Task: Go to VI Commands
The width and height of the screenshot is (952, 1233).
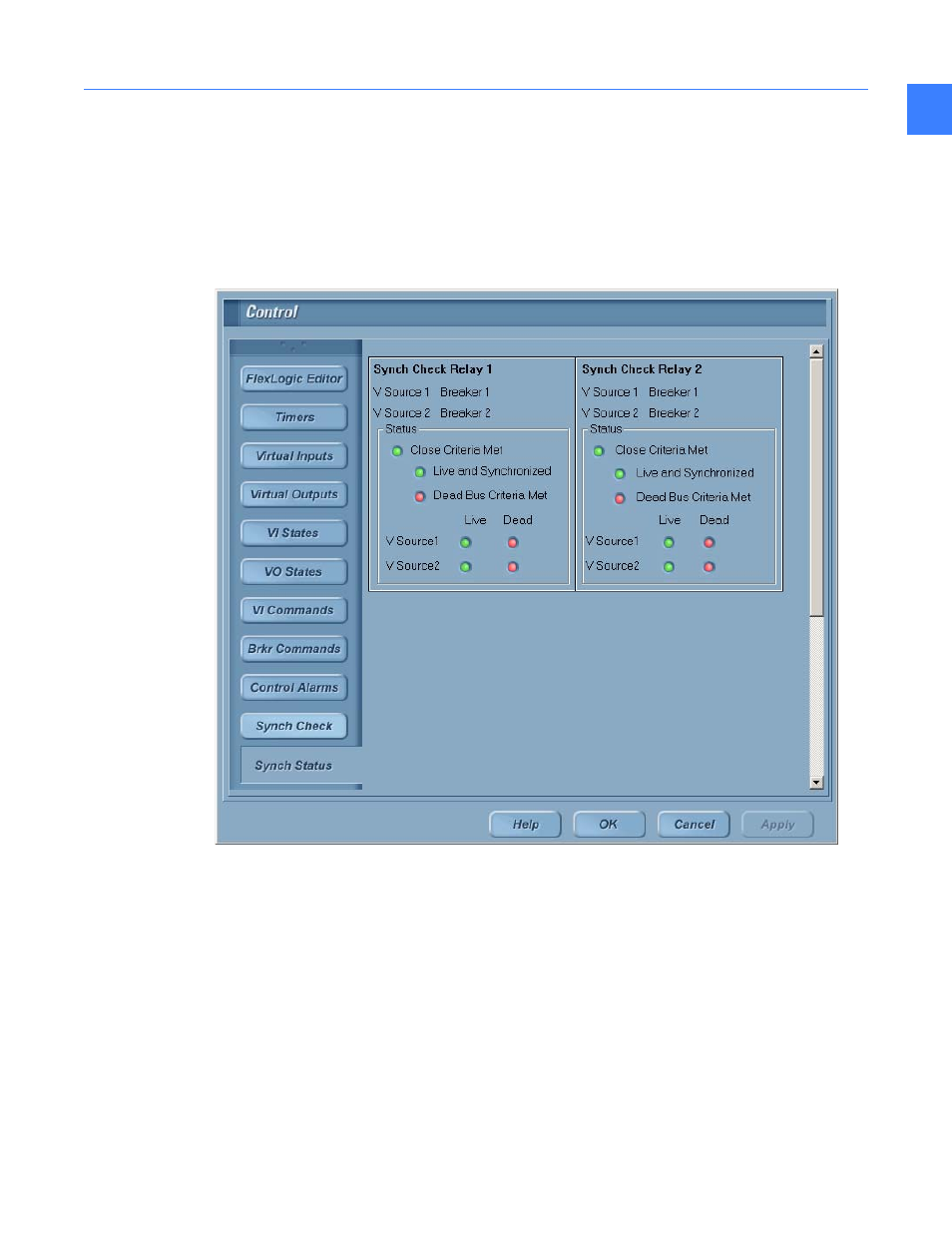Action: tap(293, 610)
